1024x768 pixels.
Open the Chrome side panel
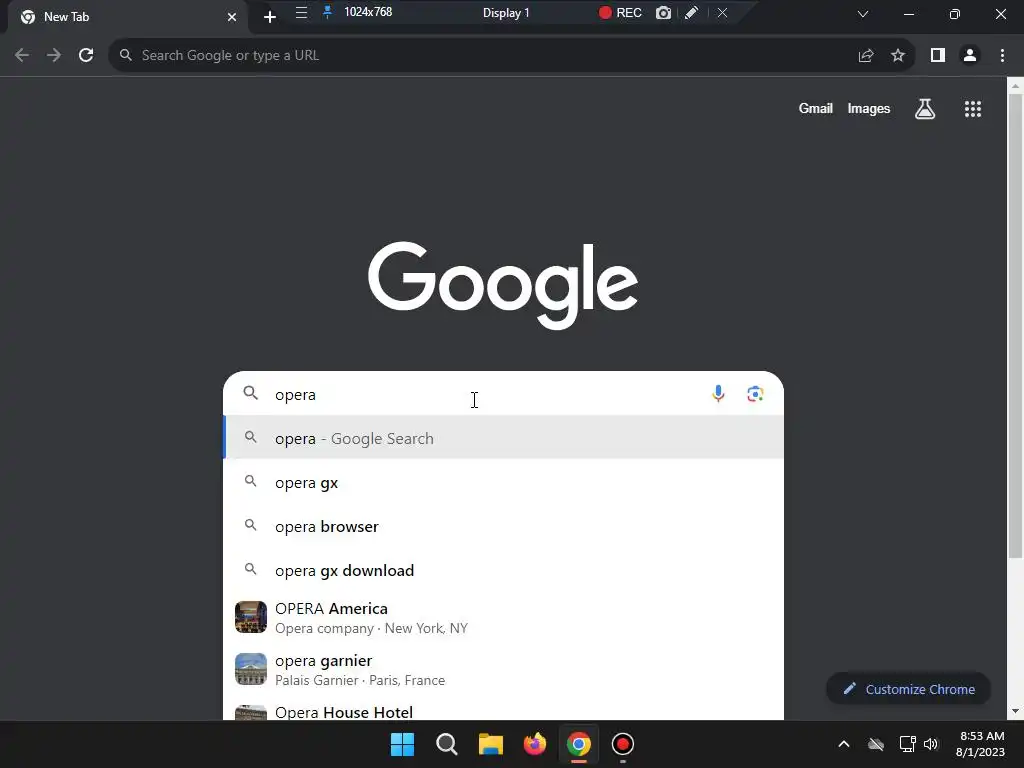coord(938,56)
